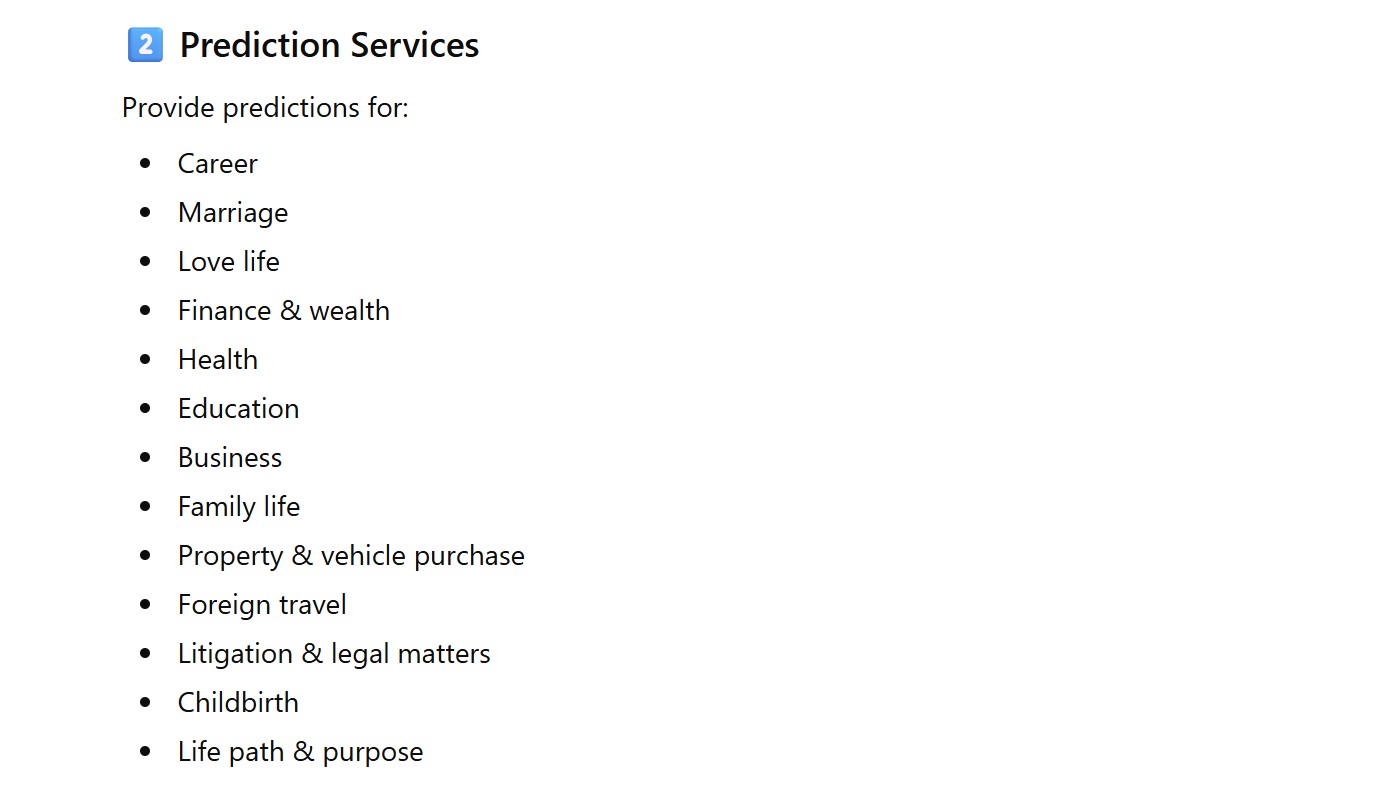The width and height of the screenshot is (1378, 808).
Task: Click the Finance & wealth item
Action: (x=283, y=311)
